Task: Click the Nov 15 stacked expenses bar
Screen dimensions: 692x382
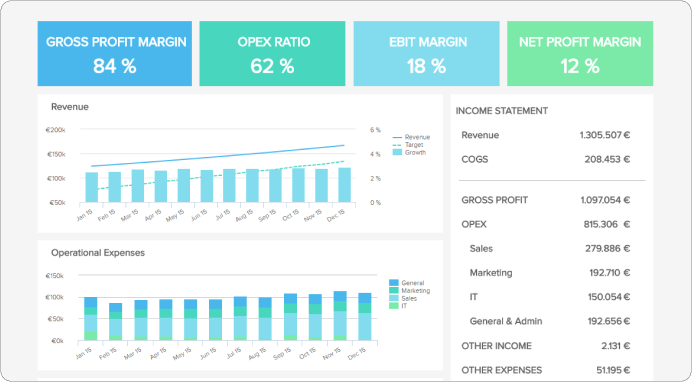Action: [340, 316]
